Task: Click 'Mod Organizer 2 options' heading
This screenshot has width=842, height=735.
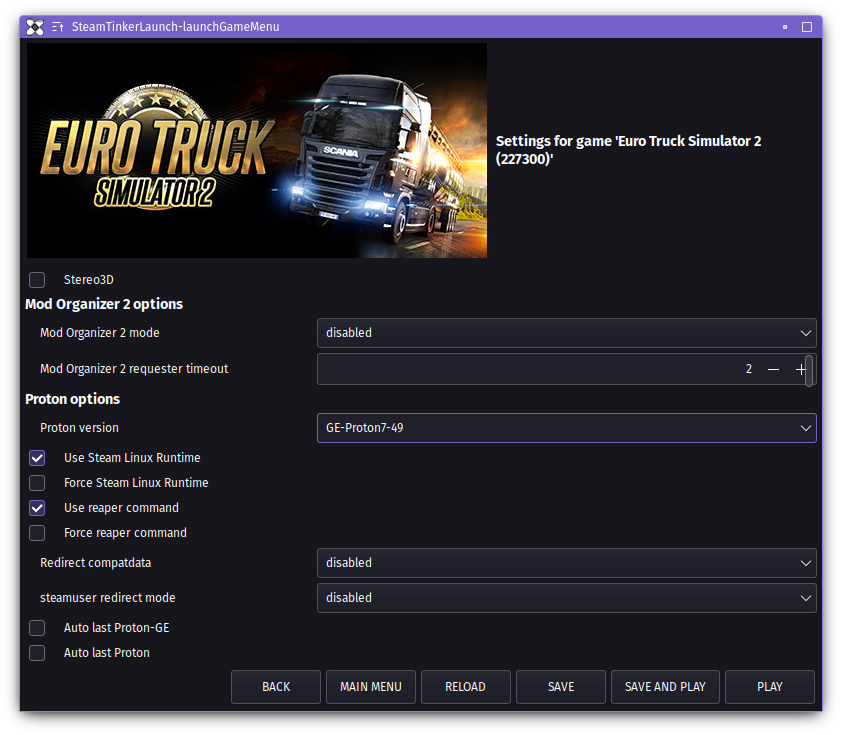Action: pos(104,304)
